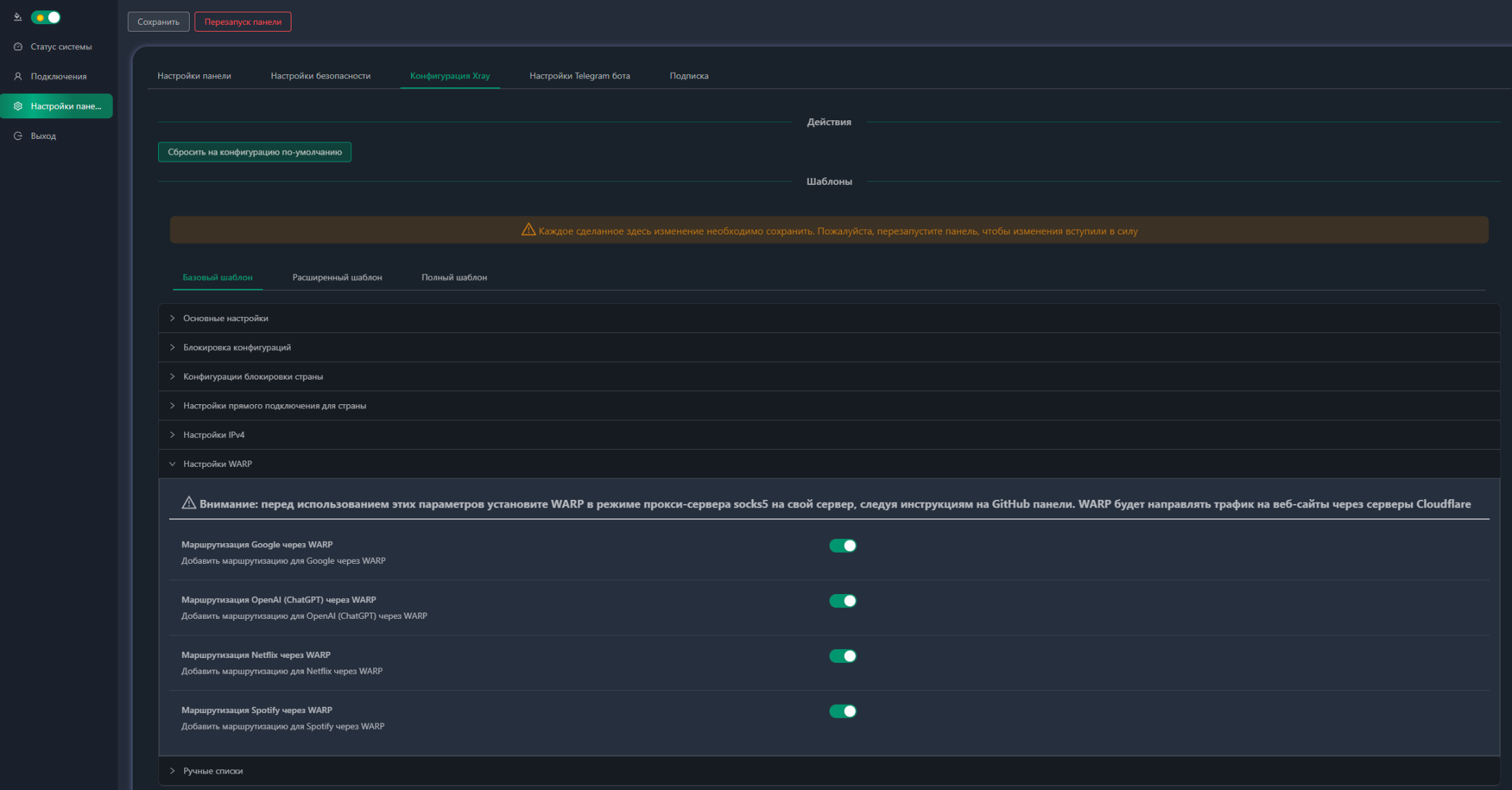Click the gear icon of Настройки панели sidebar item
This screenshot has width=1512, height=790.
(18, 106)
